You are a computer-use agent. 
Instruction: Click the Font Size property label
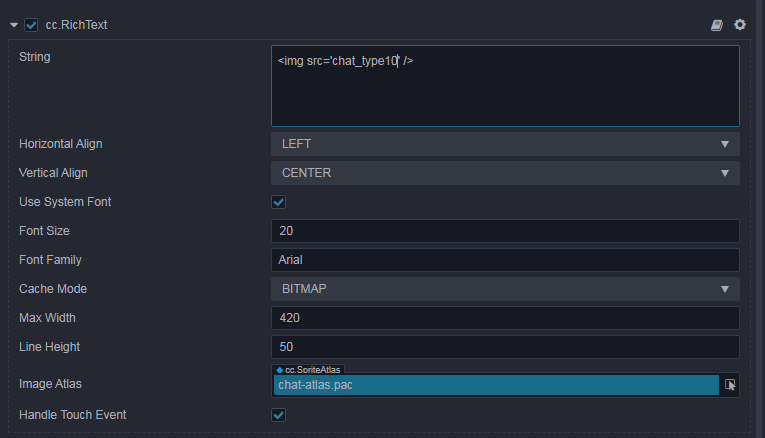pyautogui.click(x=46, y=231)
